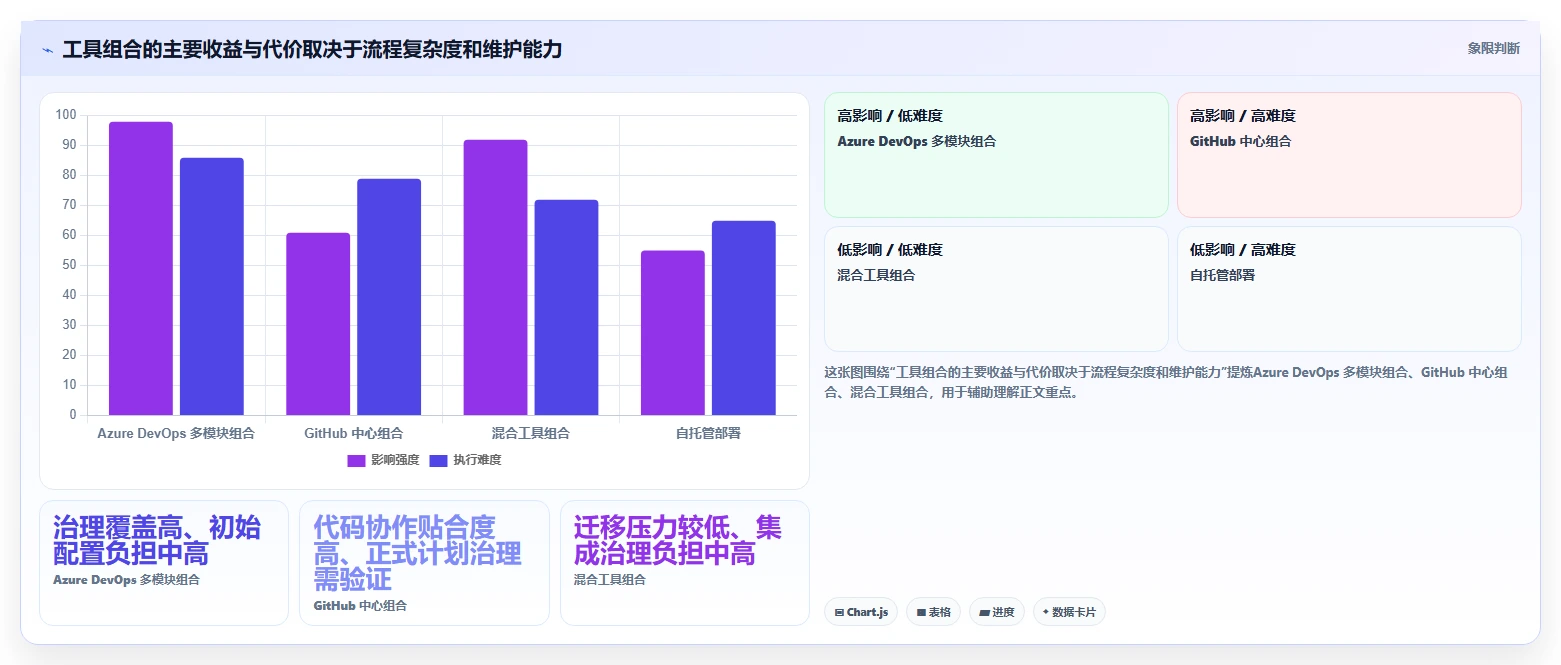Toggle the 影响强度 legend purple swatch
The image size is (1561, 665).
pos(357,460)
